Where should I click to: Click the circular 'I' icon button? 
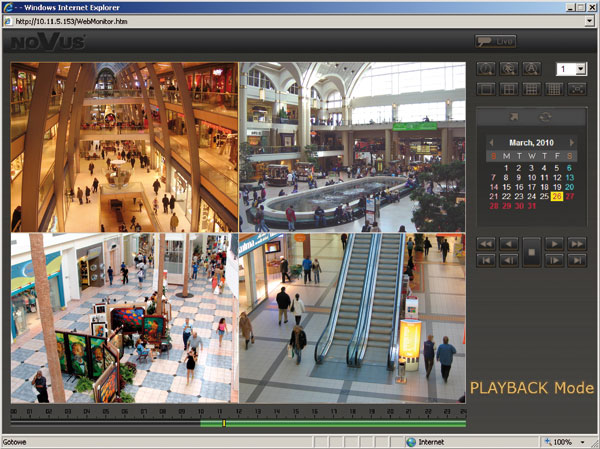pyautogui.click(x=486, y=69)
